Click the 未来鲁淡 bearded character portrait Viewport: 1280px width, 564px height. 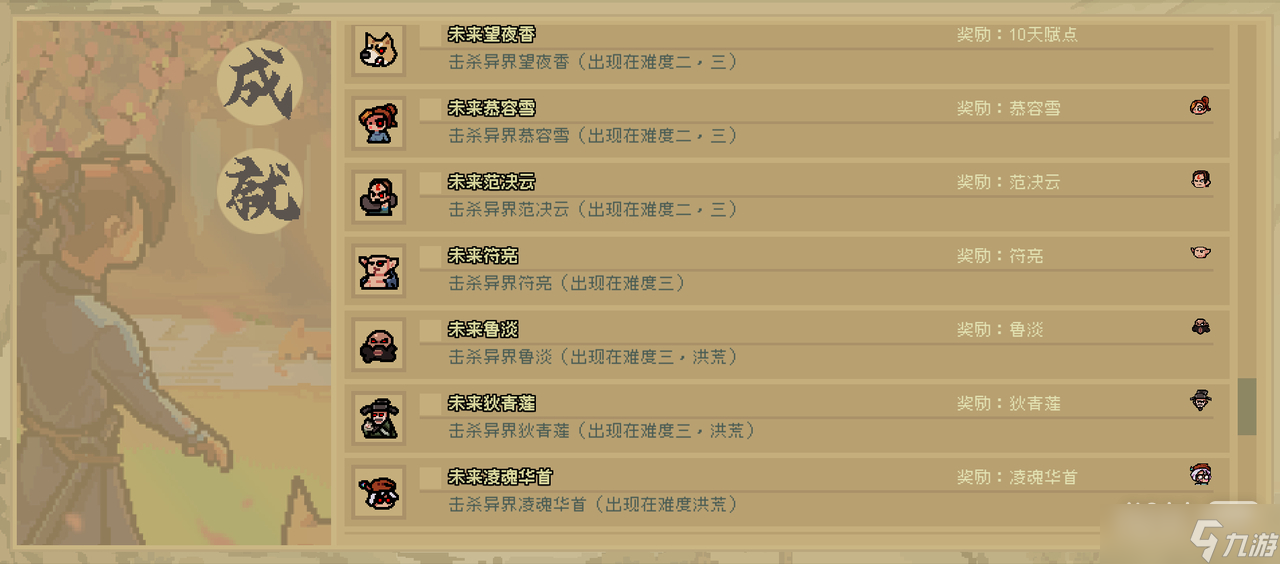[x=379, y=344]
